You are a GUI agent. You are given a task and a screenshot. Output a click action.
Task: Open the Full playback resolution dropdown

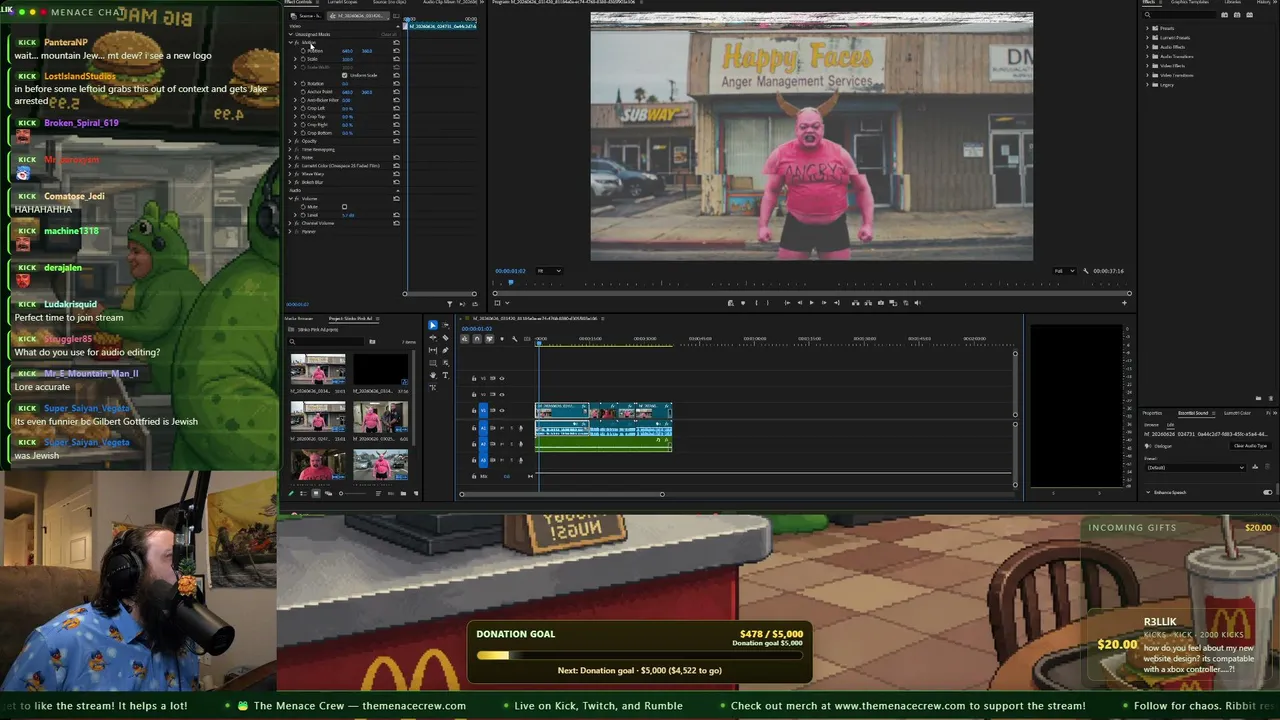(x=1063, y=270)
